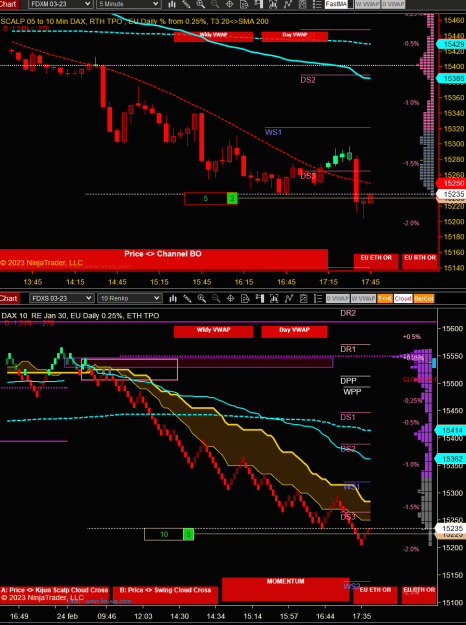Screen dimensions: 466x625
Task: Click the DR2 pivot label
Action: tap(348, 313)
